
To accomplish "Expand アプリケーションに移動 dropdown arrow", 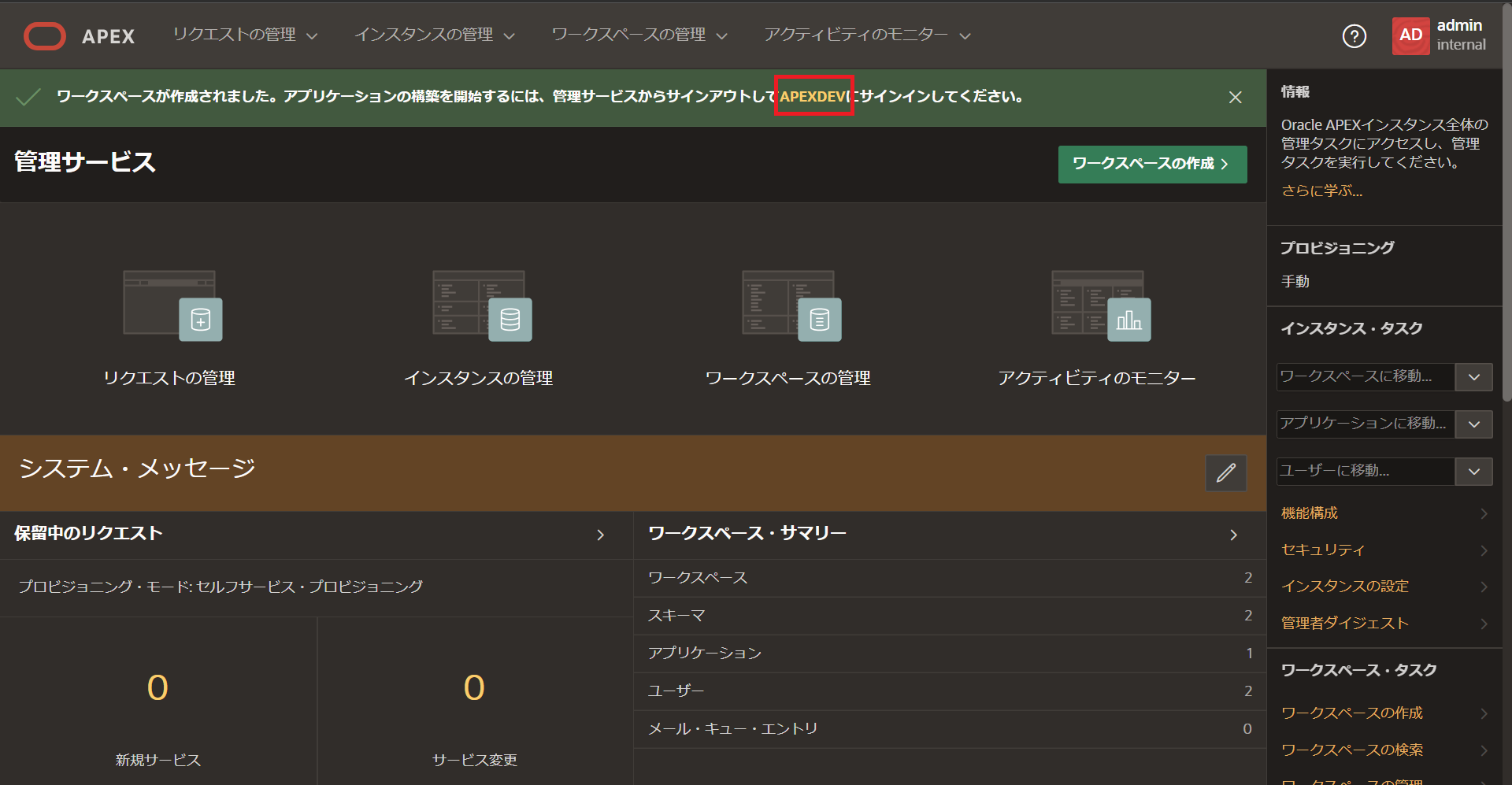I will tap(1473, 424).
